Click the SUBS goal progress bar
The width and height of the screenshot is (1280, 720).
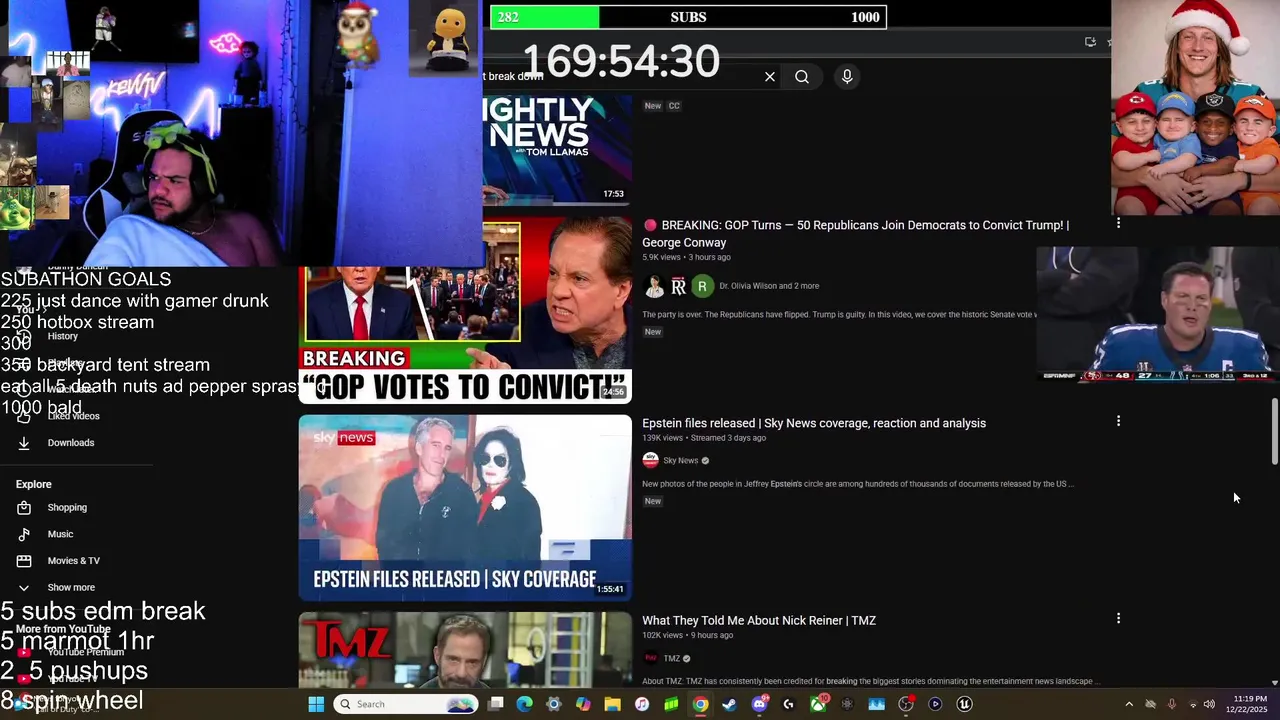688,17
